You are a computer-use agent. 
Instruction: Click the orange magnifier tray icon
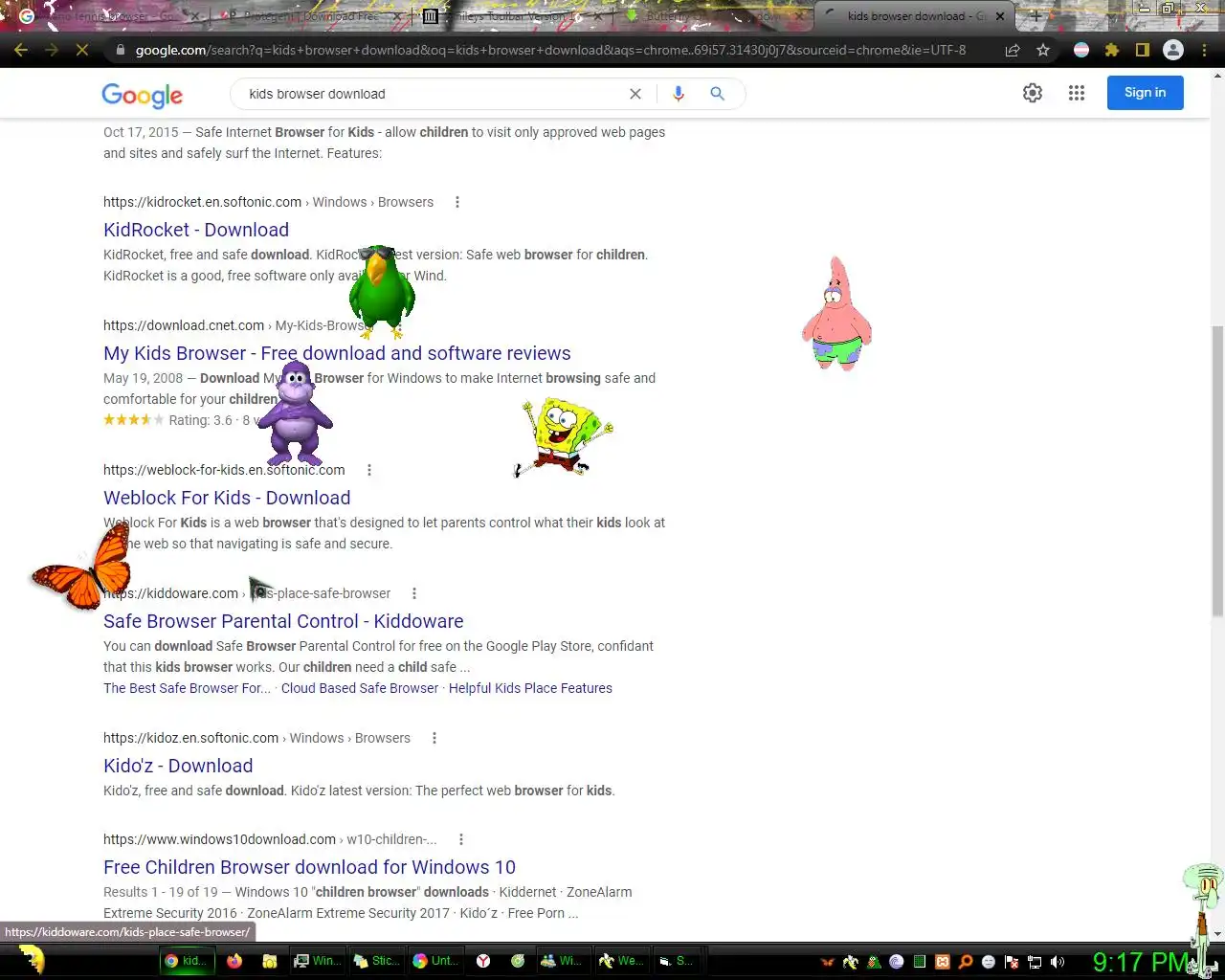[966, 962]
